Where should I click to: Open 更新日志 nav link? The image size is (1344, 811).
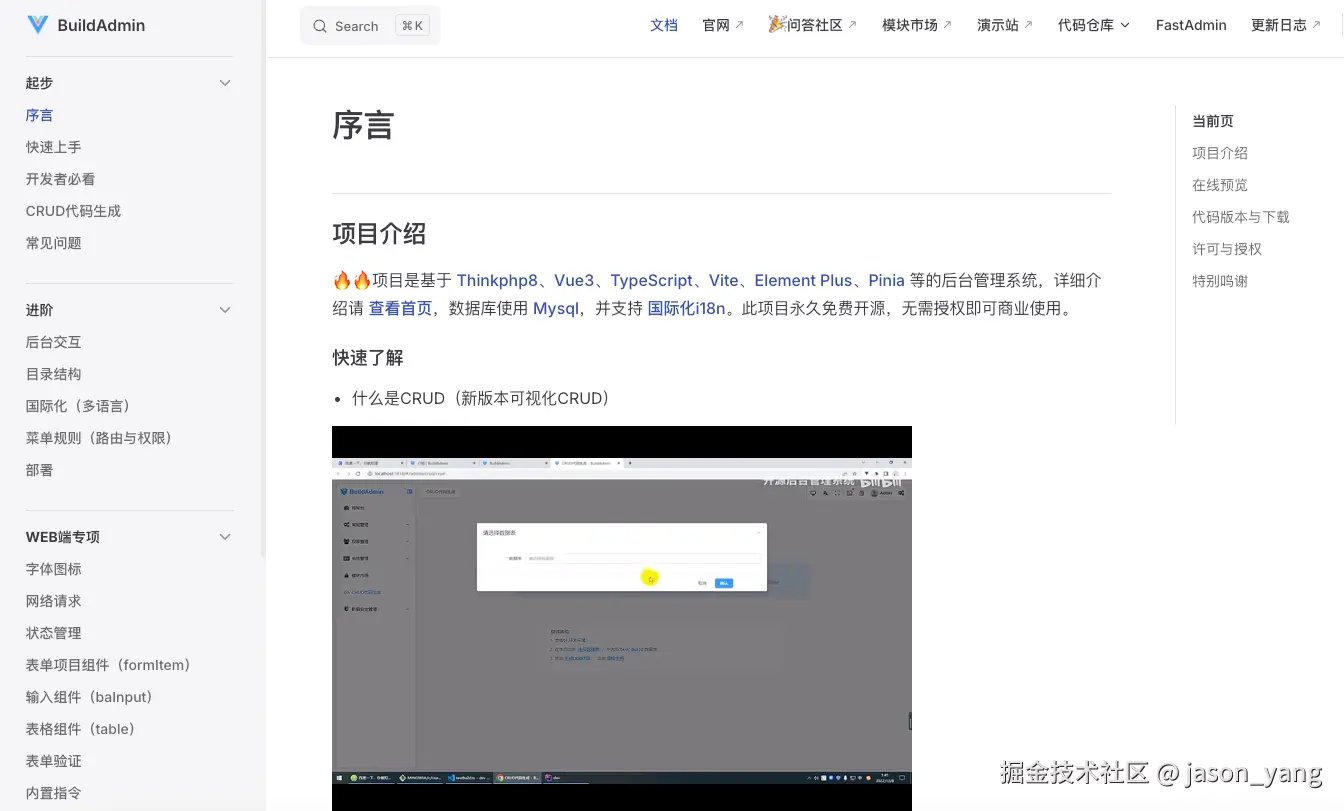(1286, 25)
